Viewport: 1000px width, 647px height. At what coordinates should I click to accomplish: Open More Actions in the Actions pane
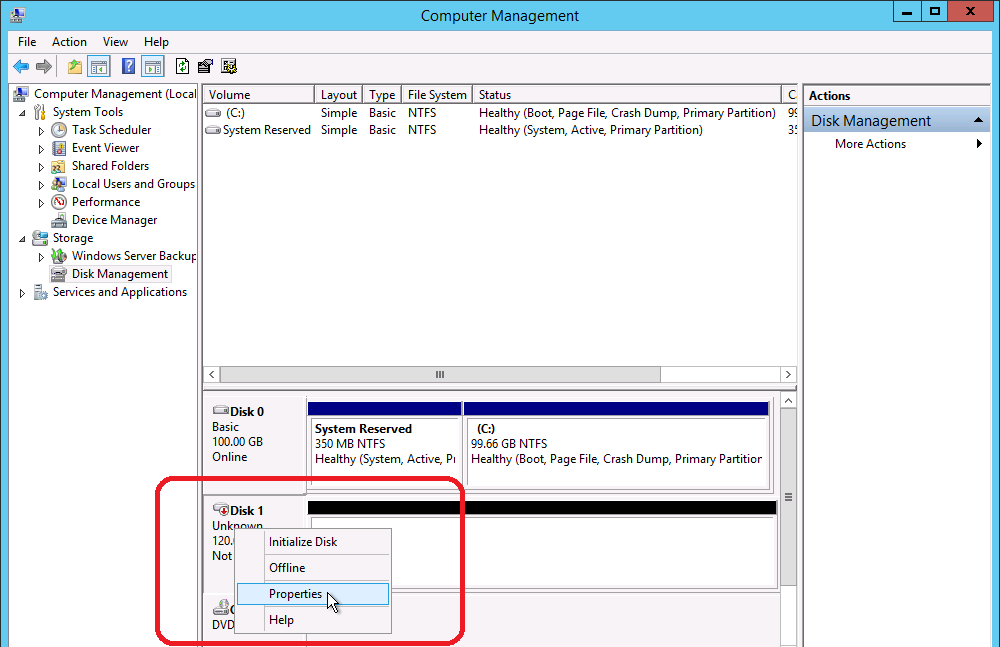pos(871,144)
